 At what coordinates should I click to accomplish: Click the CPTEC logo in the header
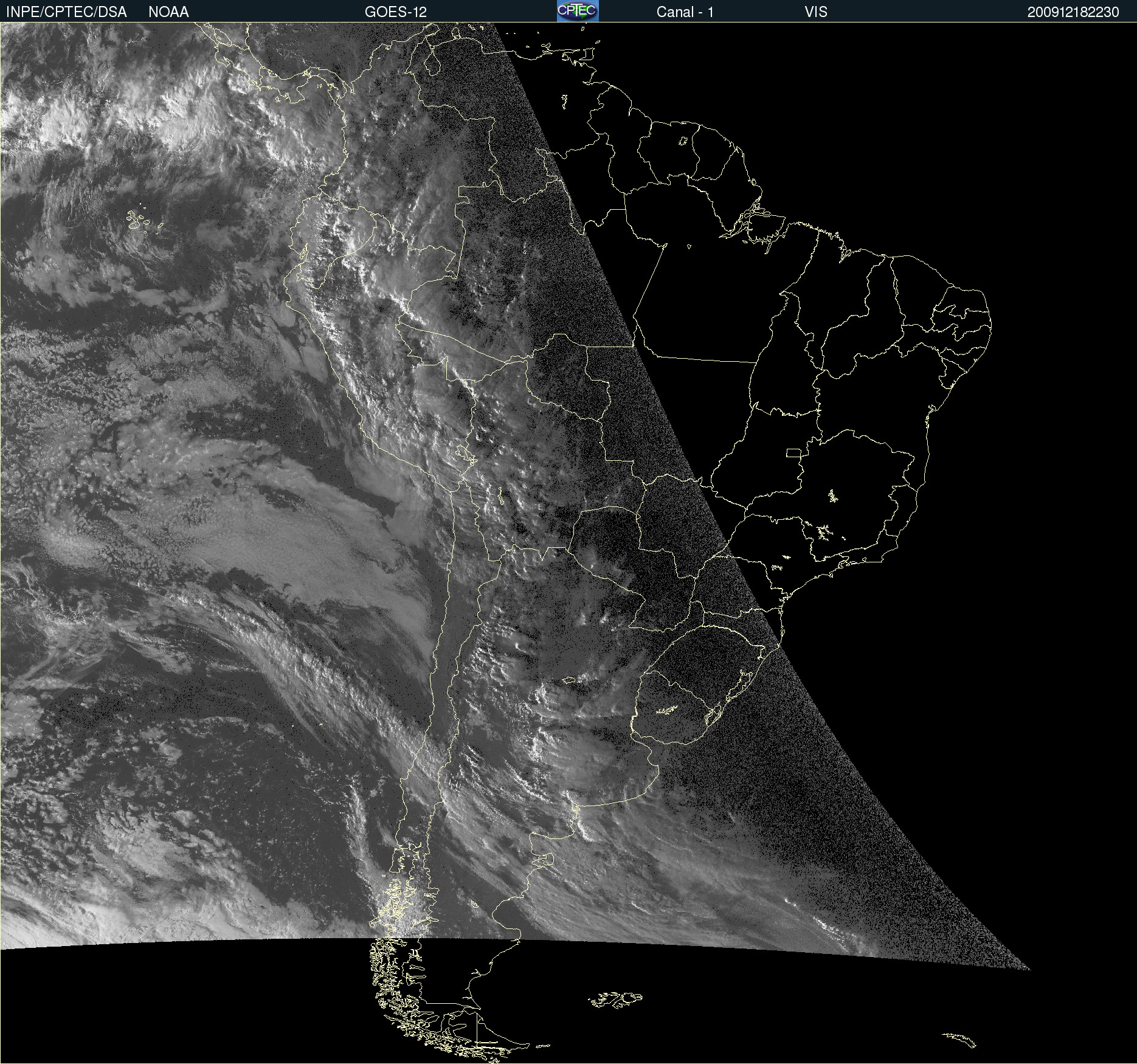click(x=578, y=11)
